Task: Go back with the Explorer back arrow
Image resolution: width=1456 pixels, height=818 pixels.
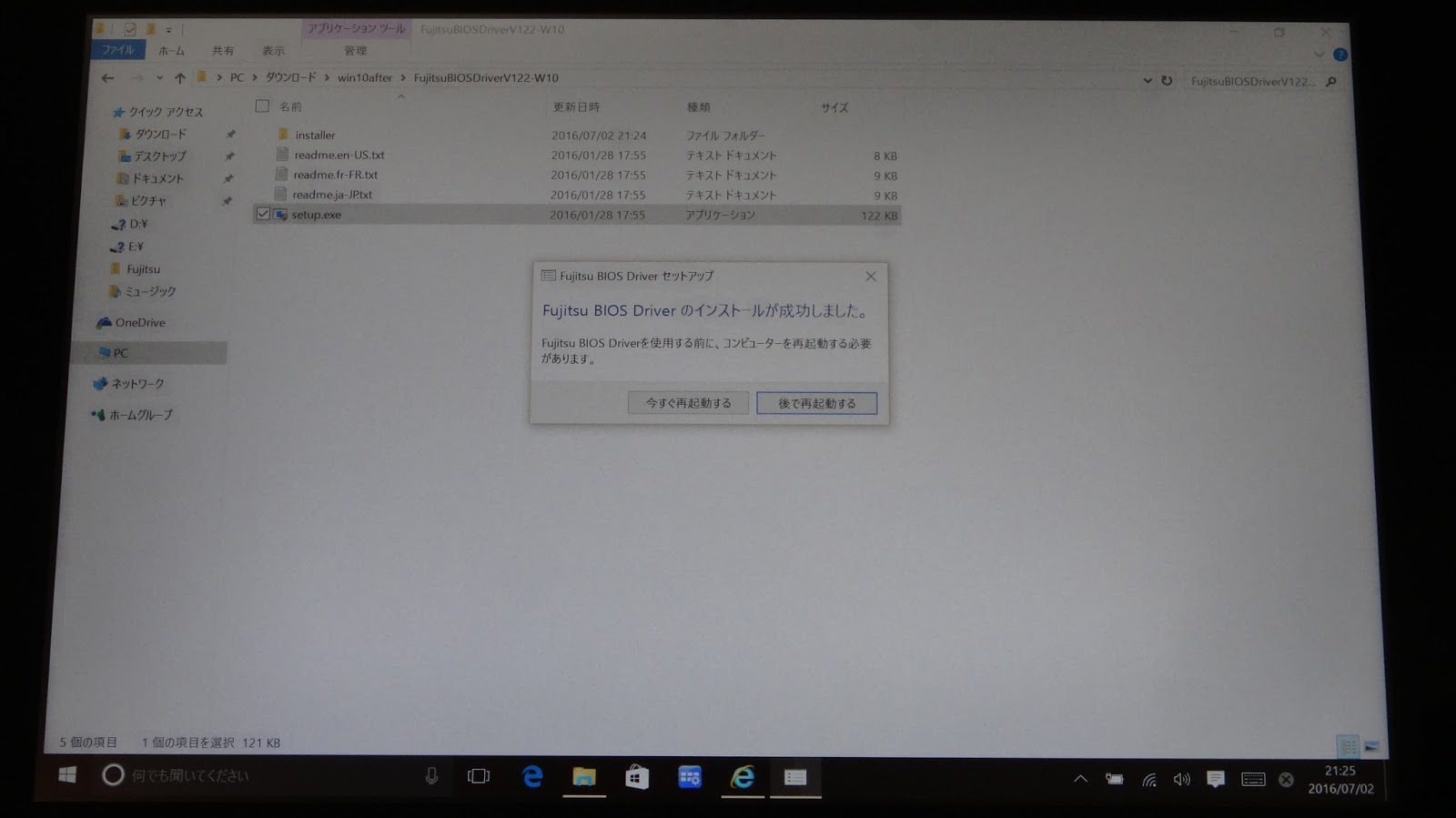Action: click(x=107, y=78)
